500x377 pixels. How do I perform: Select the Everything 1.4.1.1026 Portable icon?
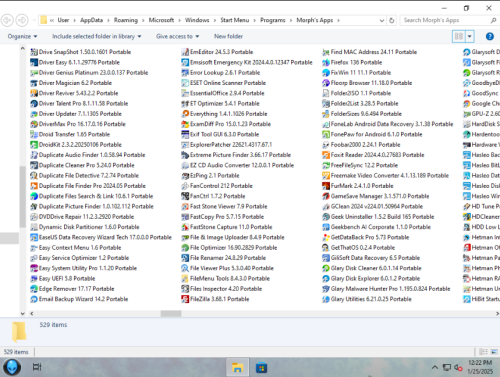(185, 114)
